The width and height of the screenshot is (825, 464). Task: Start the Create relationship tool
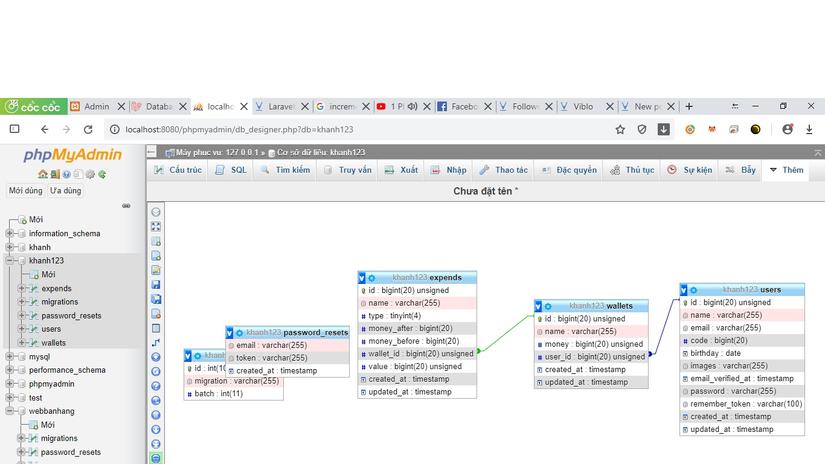coord(156,342)
